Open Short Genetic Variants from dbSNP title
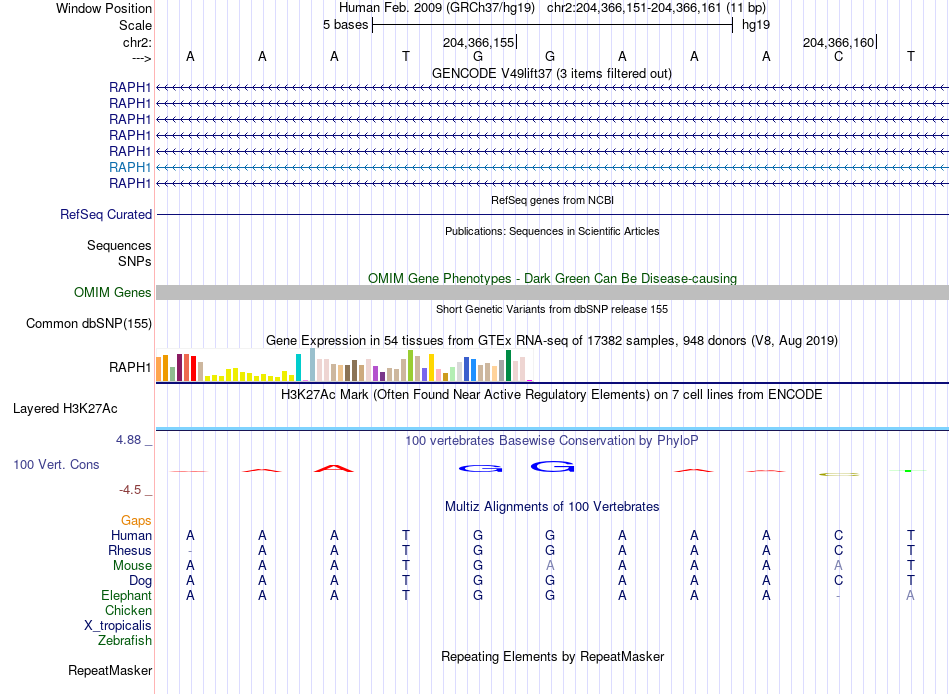Image resolution: width=950 pixels, height=694 pixels. tap(552, 309)
